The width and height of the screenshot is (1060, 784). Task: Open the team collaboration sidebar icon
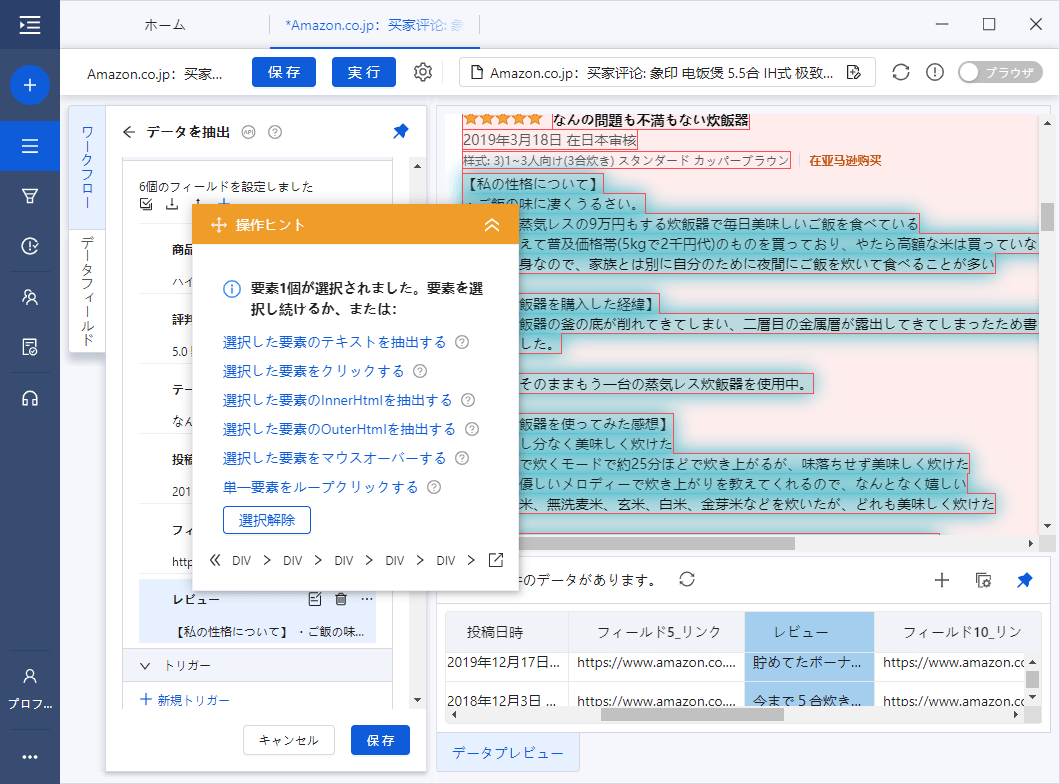30,297
